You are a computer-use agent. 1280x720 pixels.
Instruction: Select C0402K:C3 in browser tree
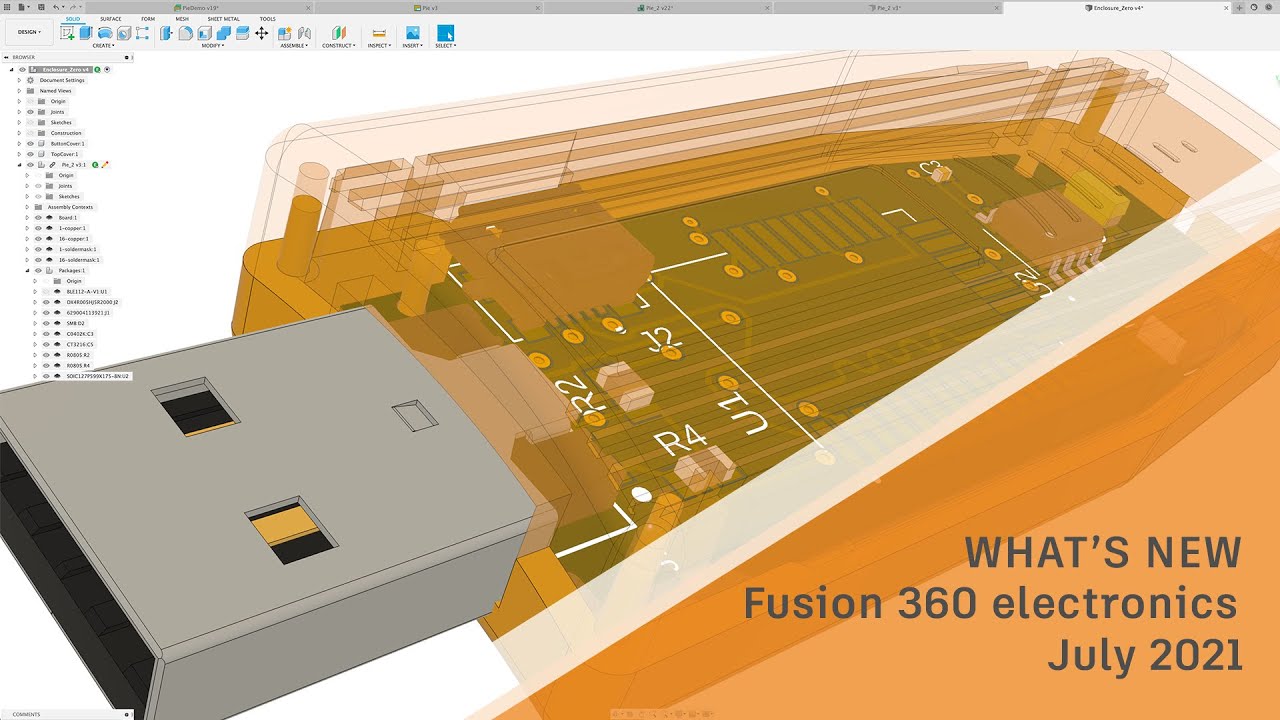pyautogui.click(x=80, y=334)
